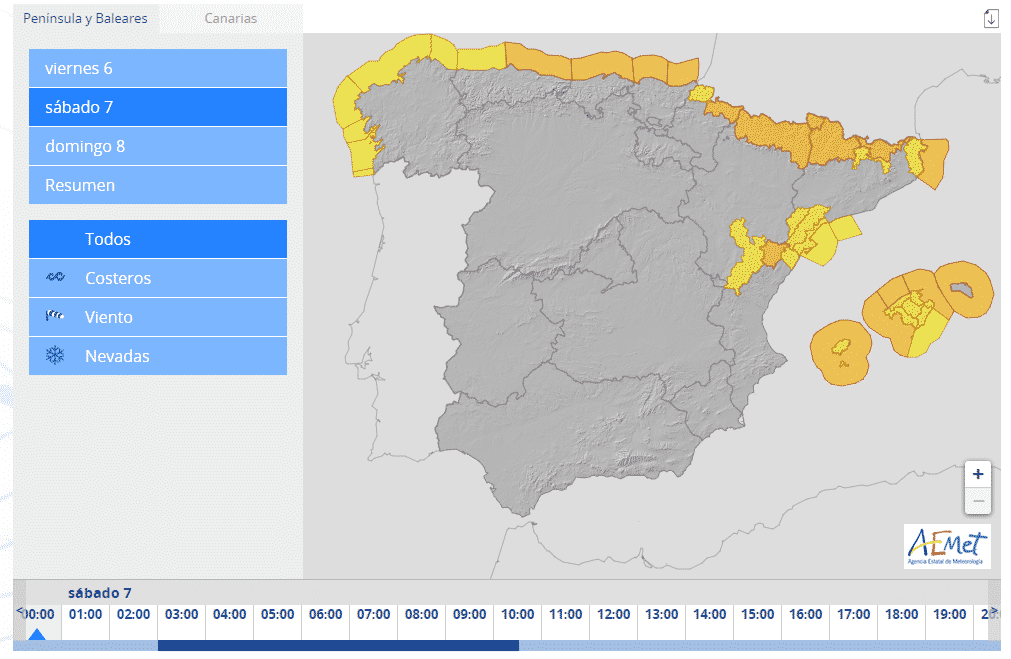
Task: Advance timeline with right arrow
Action: (993, 612)
